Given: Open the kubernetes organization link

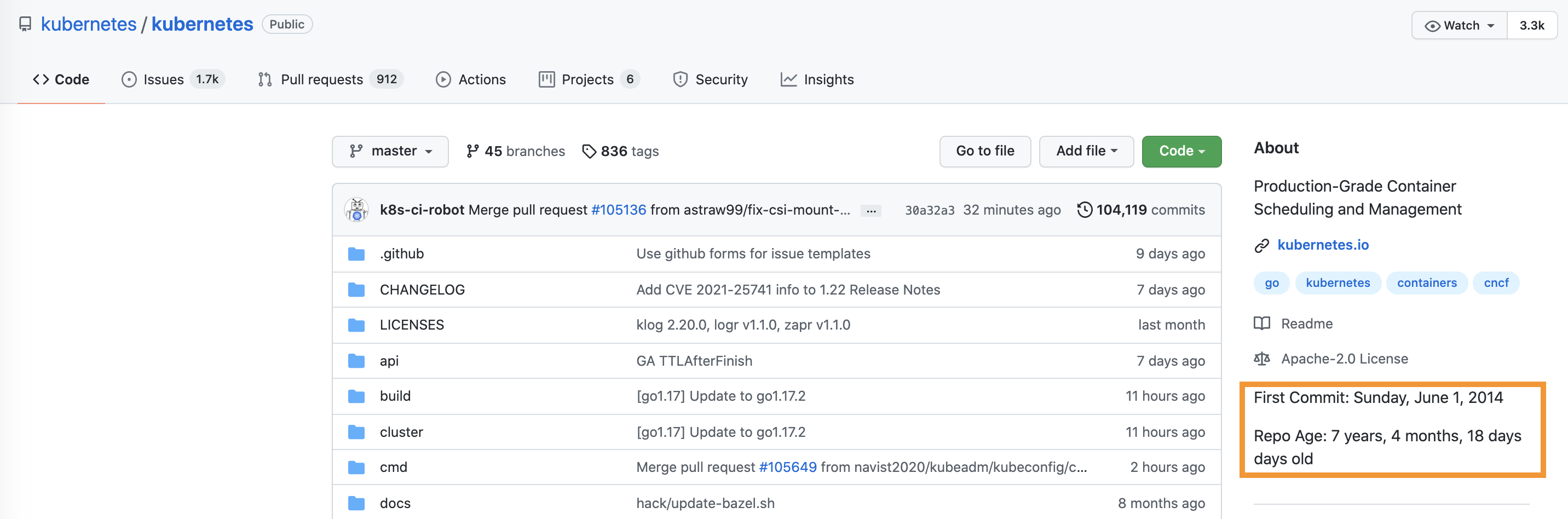Looking at the screenshot, I should tap(89, 24).
